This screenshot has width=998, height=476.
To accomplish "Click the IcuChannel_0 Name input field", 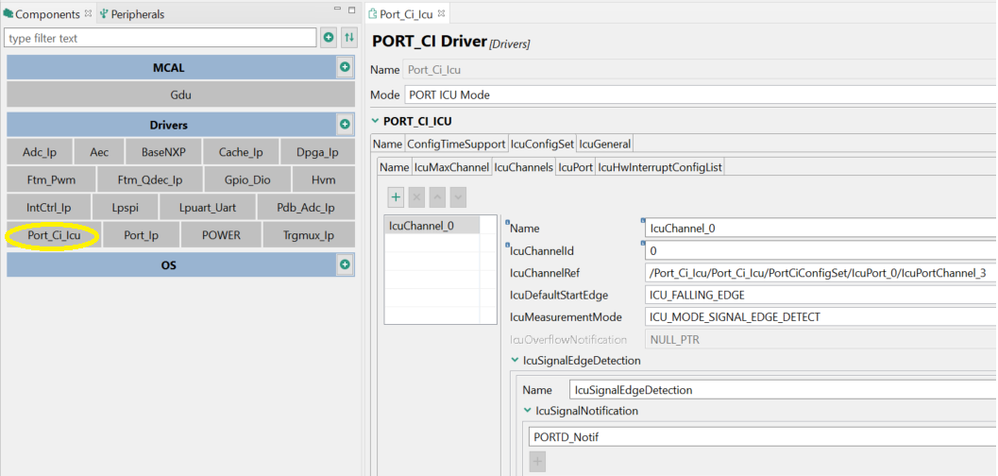I will point(820,228).
